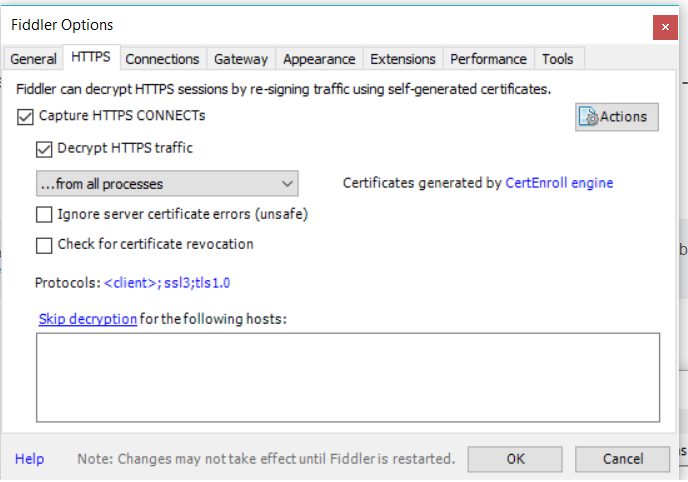
Task: Click the Actions certificate icon button
Action: (x=616, y=117)
